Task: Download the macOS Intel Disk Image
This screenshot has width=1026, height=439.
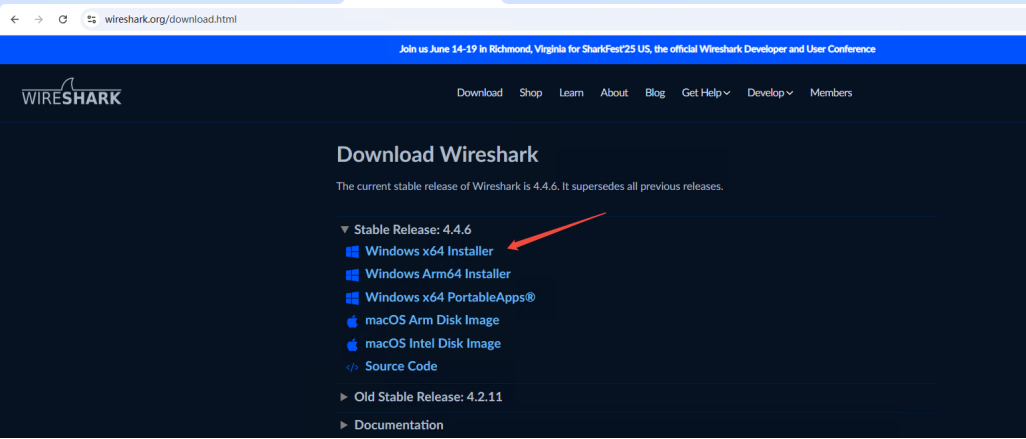Action: [x=433, y=343]
